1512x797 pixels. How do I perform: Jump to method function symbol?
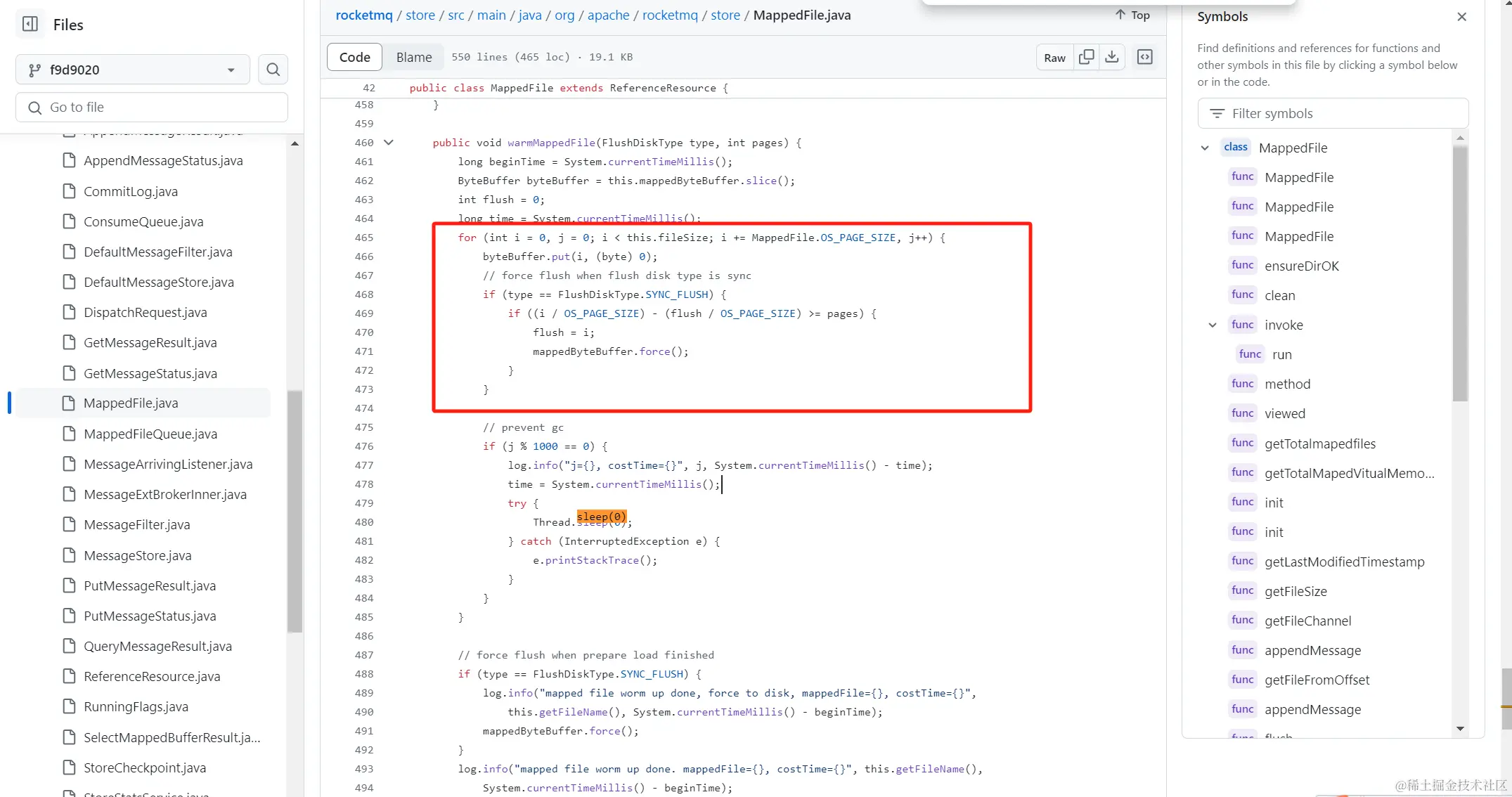click(1288, 384)
